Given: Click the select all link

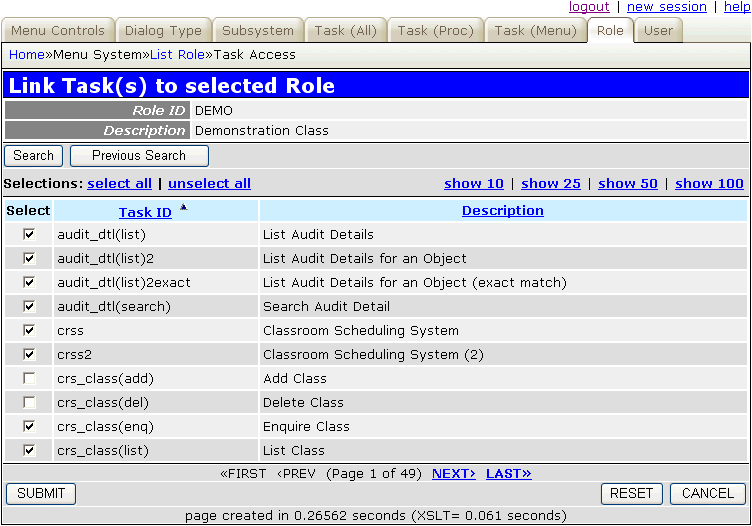Looking at the screenshot, I should click(x=119, y=184).
